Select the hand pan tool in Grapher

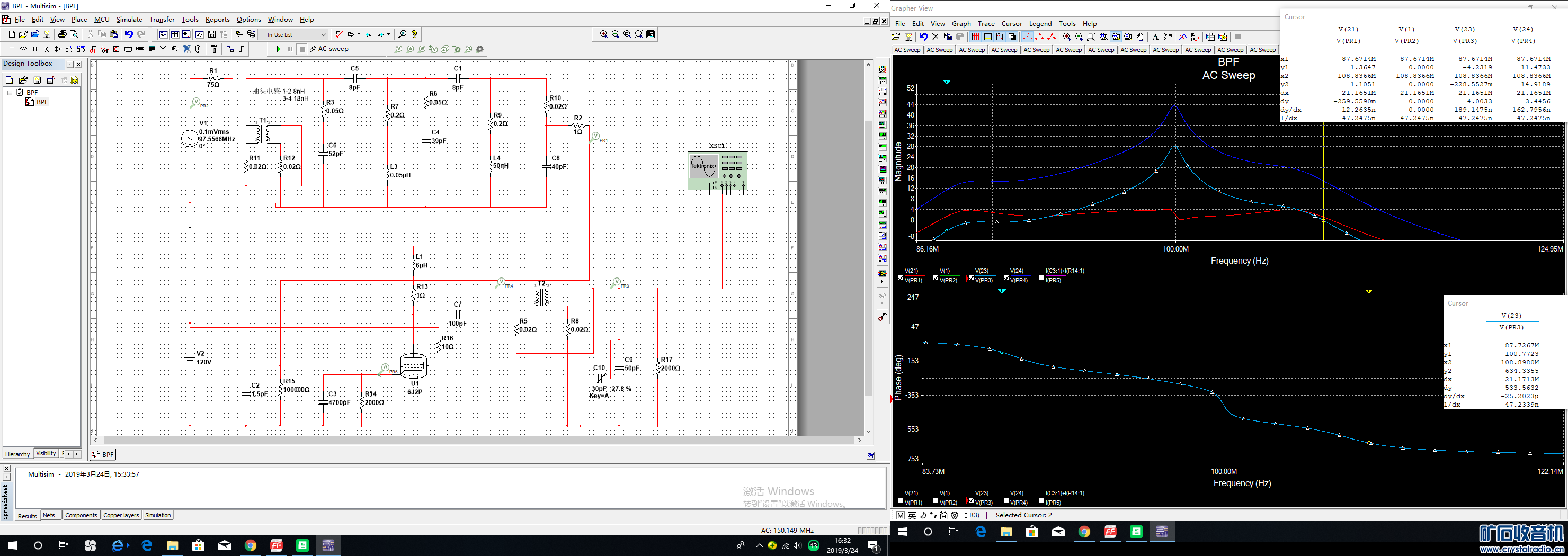1140,37
